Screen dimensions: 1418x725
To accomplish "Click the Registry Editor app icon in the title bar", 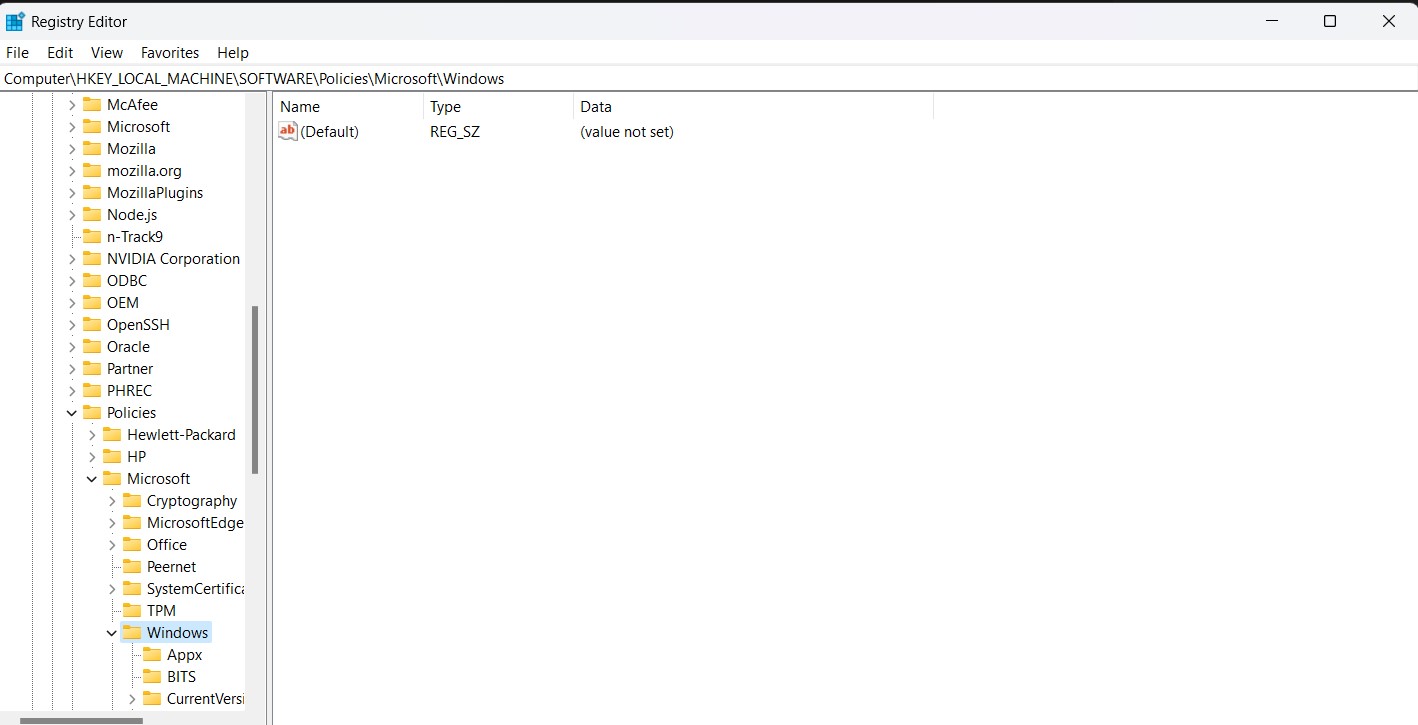I will pyautogui.click(x=18, y=21).
